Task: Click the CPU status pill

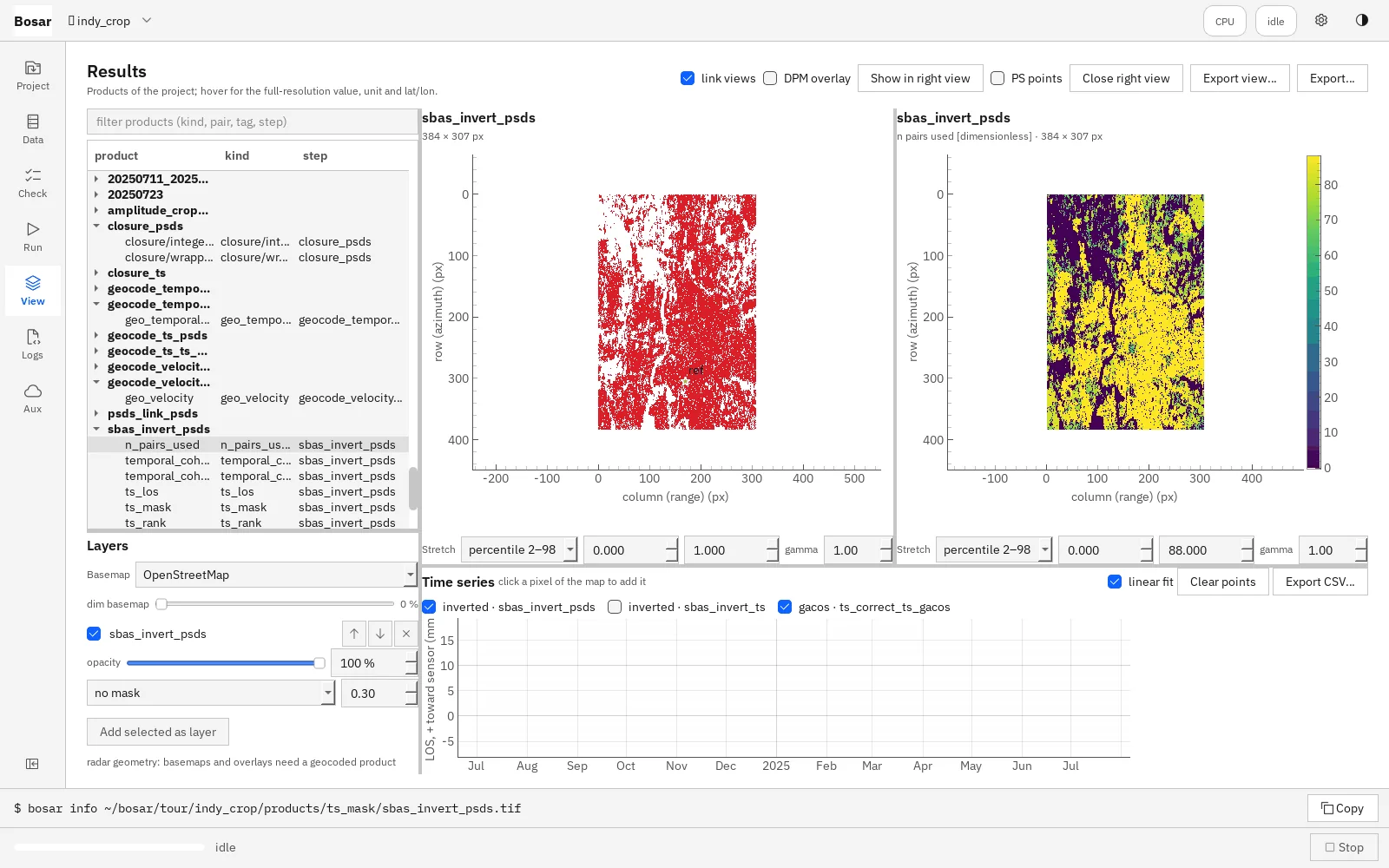Action: [x=1225, y=21]
